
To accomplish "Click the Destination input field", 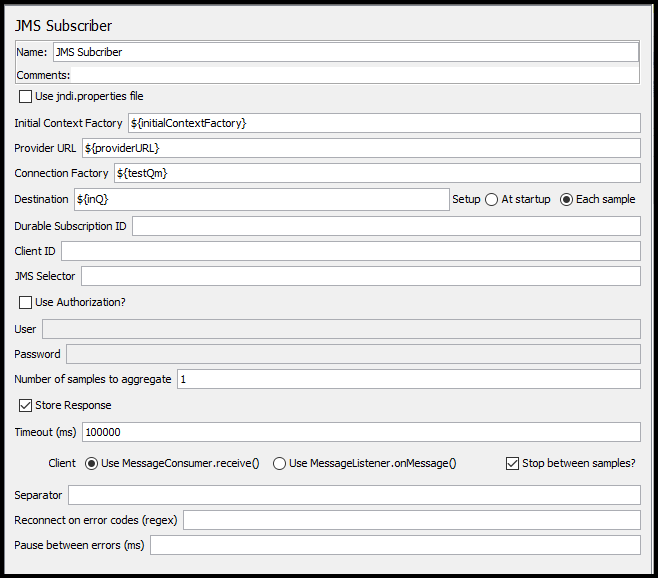I will point(261,200).
